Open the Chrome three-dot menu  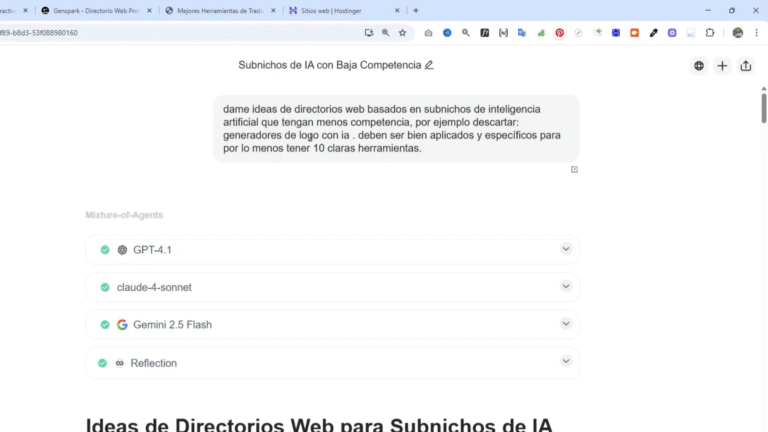[x=756, y=33]
